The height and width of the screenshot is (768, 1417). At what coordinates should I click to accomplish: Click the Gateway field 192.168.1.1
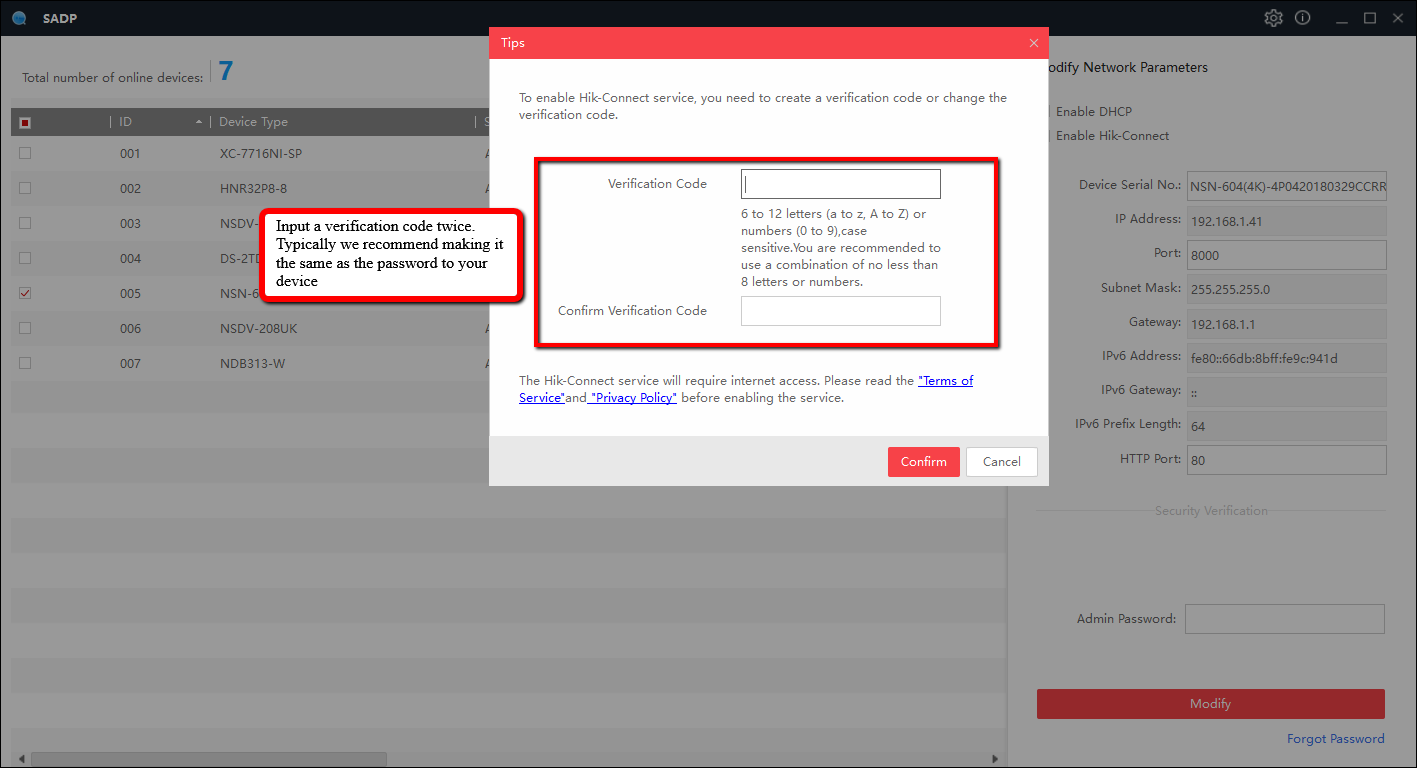pyautogui.click(x=1286, y=324)
